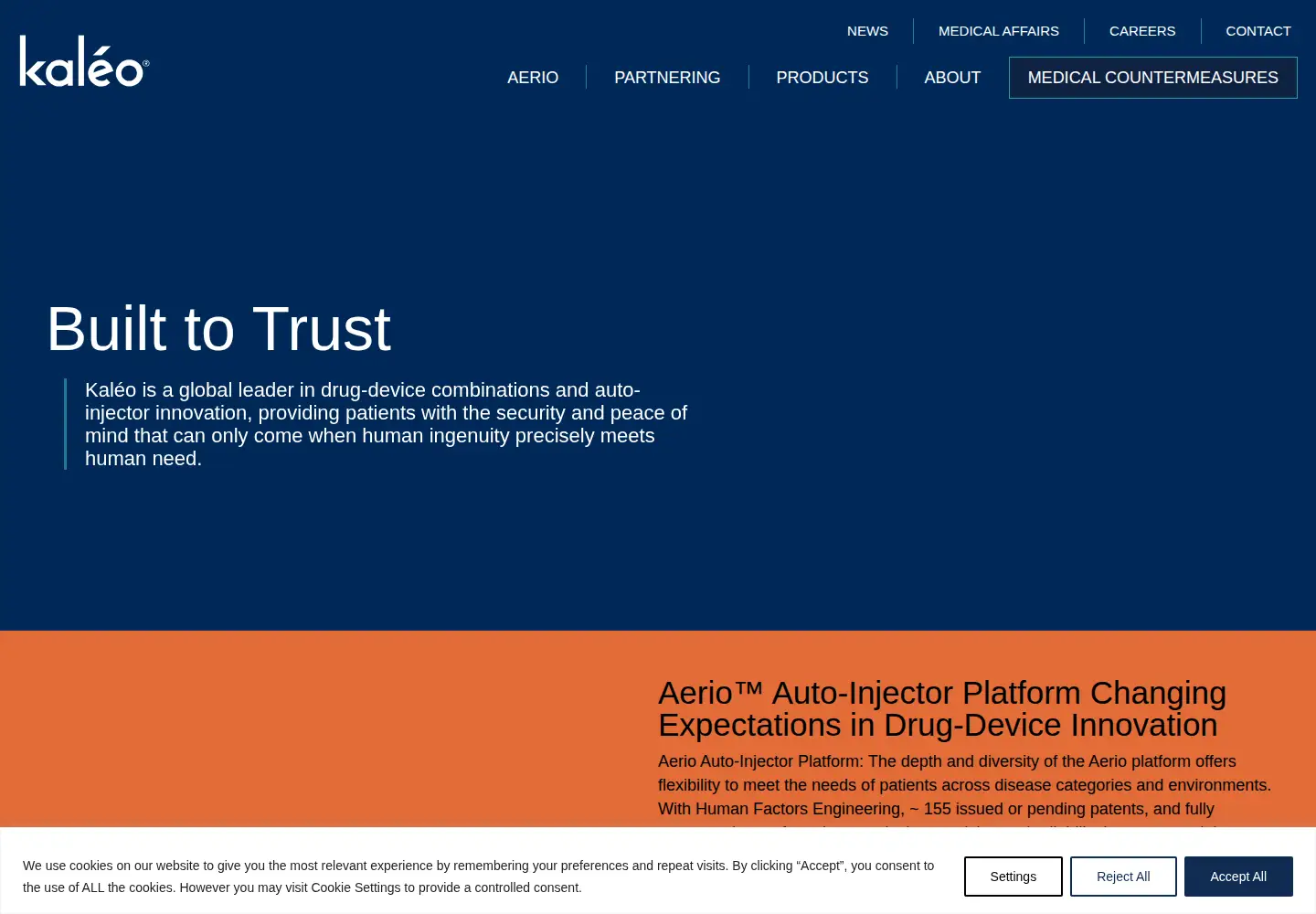Open the Products menu
Viewport: 1316px width, 914px height.
point(822,78)
